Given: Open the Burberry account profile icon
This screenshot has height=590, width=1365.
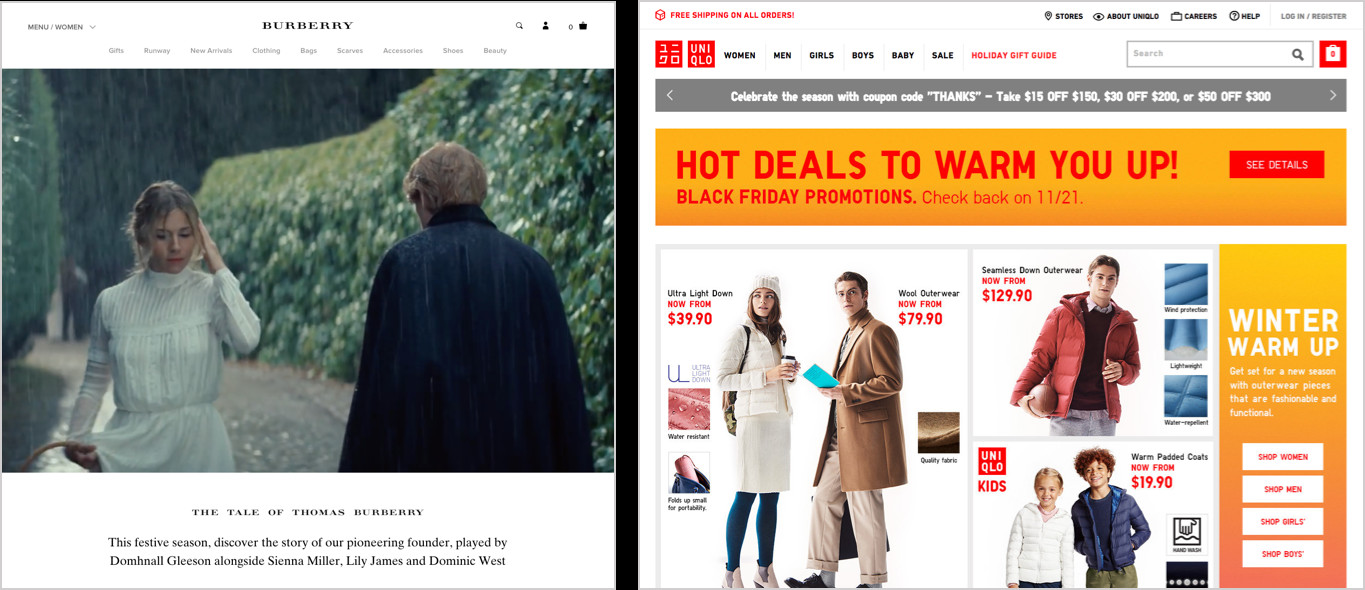Looking at the screenshot, I should [546, 26].
